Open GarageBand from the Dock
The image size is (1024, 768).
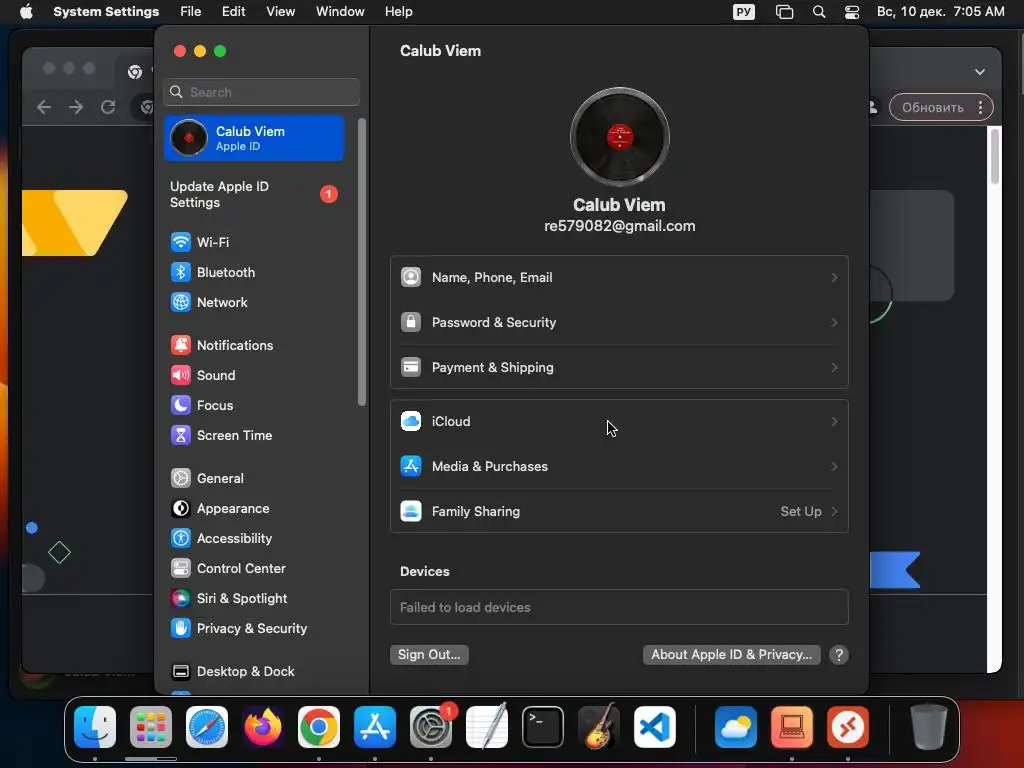[599, 727]
